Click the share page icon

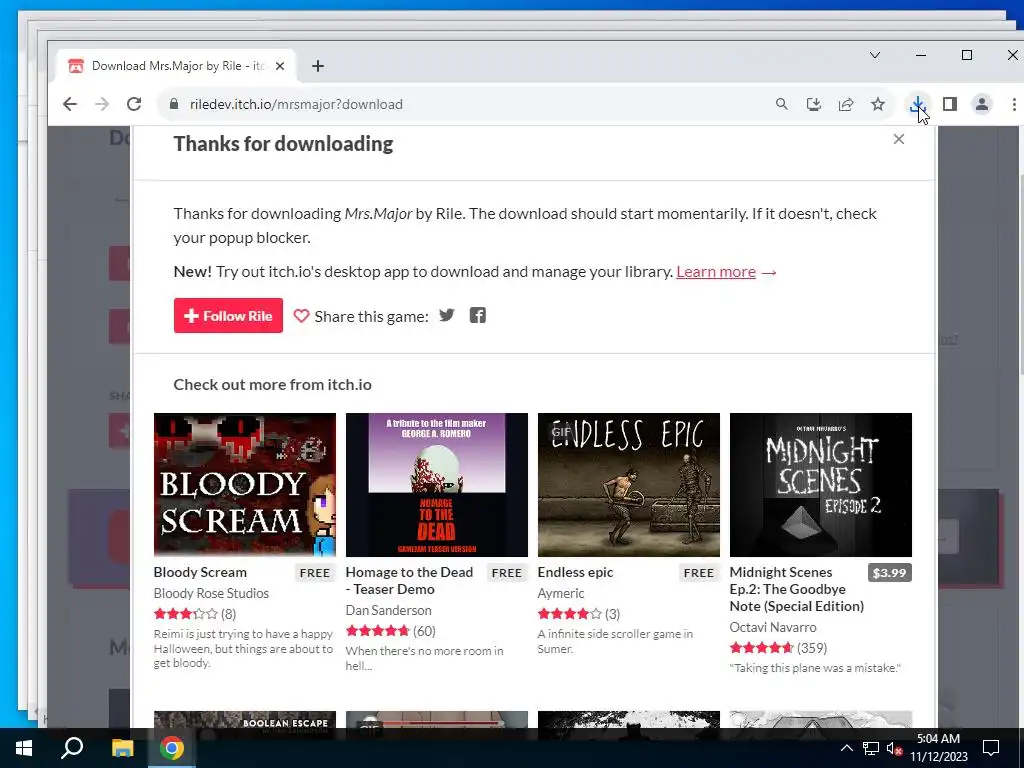point(846,104)
